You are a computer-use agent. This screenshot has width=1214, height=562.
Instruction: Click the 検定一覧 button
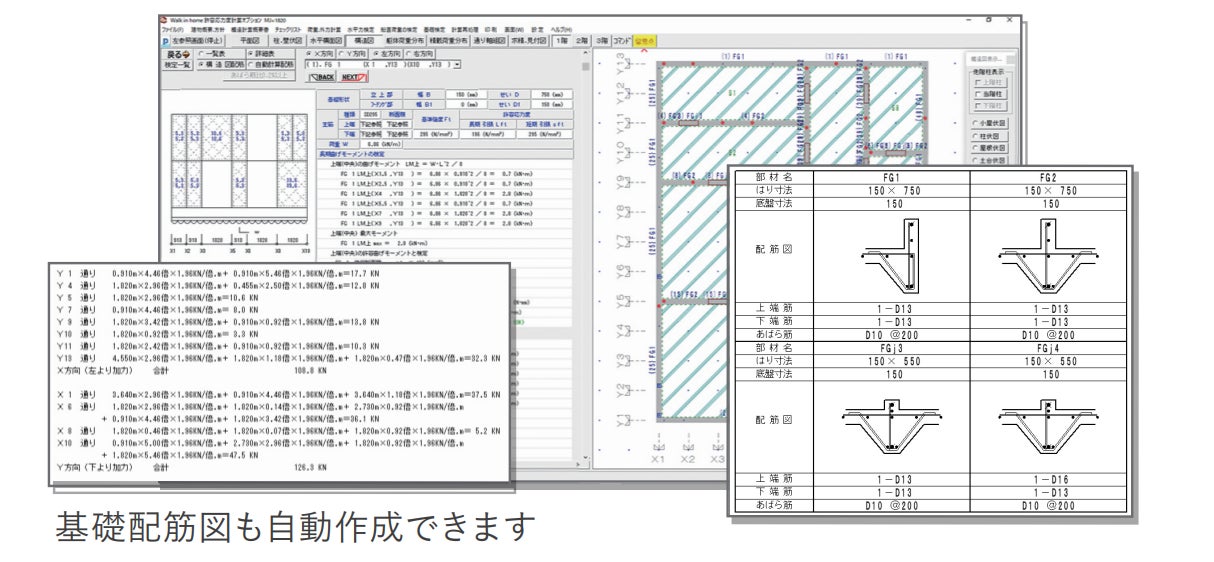(177, 64)
